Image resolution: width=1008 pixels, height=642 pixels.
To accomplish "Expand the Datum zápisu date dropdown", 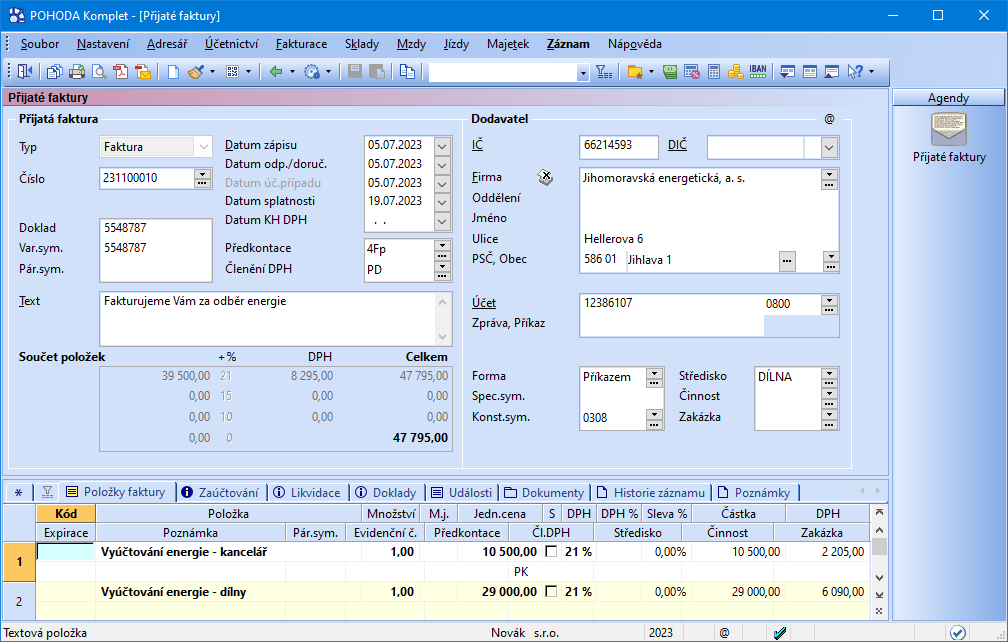I will (x=442, y=146).
